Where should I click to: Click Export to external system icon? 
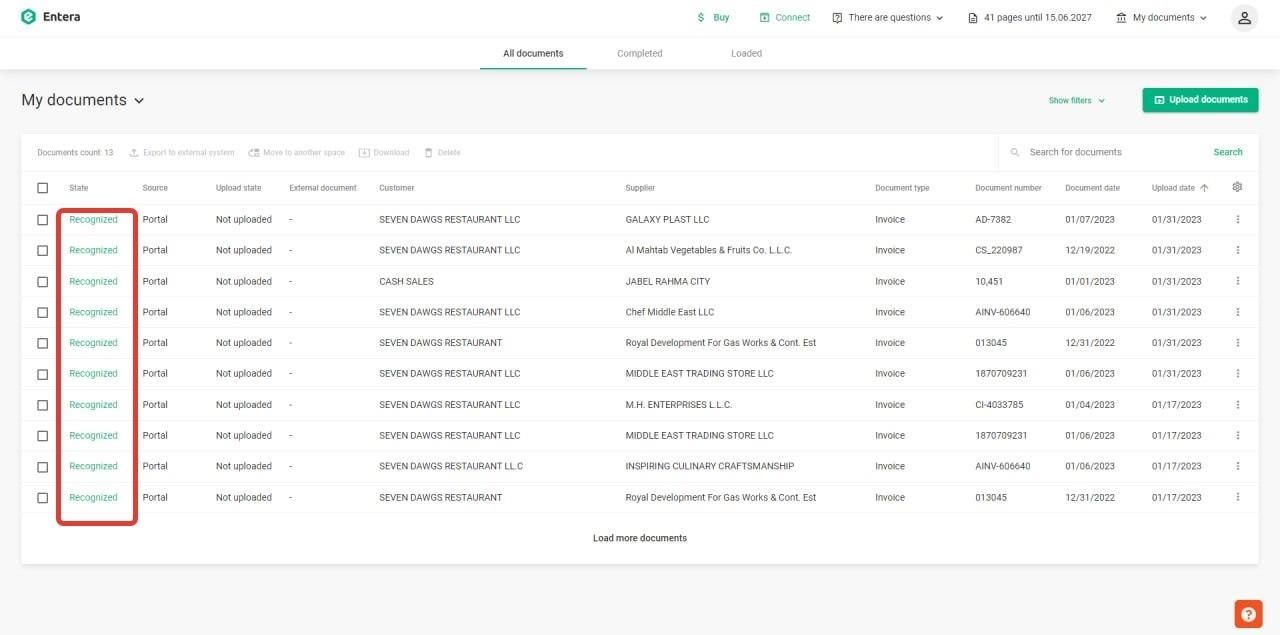coord(134,153)
